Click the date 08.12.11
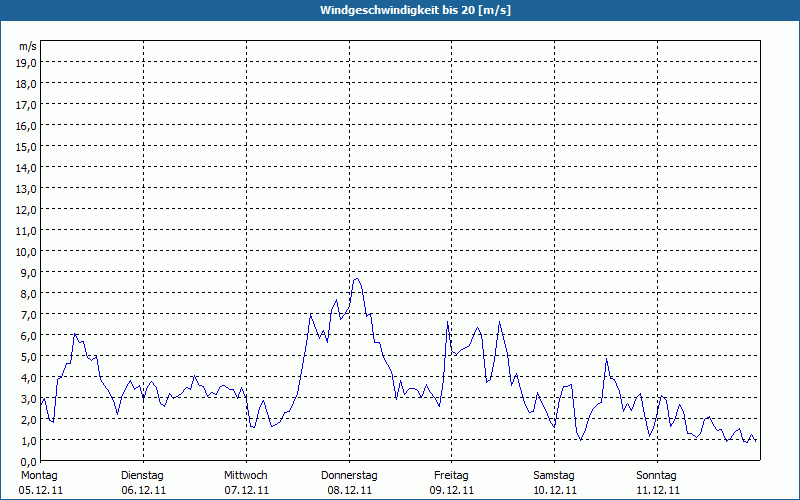 click(349, 491)
